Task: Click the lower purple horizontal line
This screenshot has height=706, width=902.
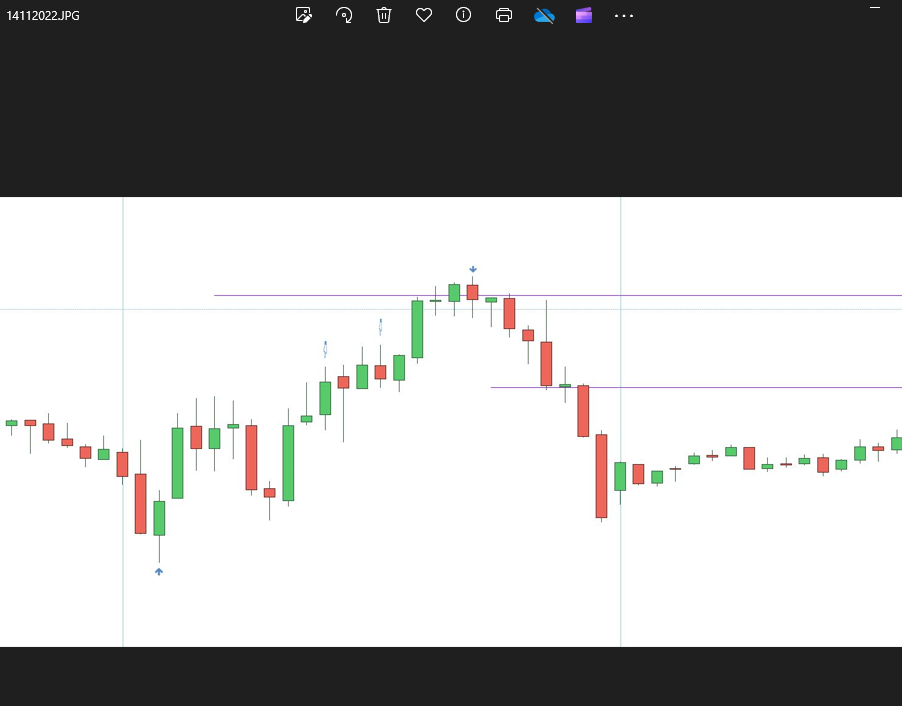Action: point(750,387)
